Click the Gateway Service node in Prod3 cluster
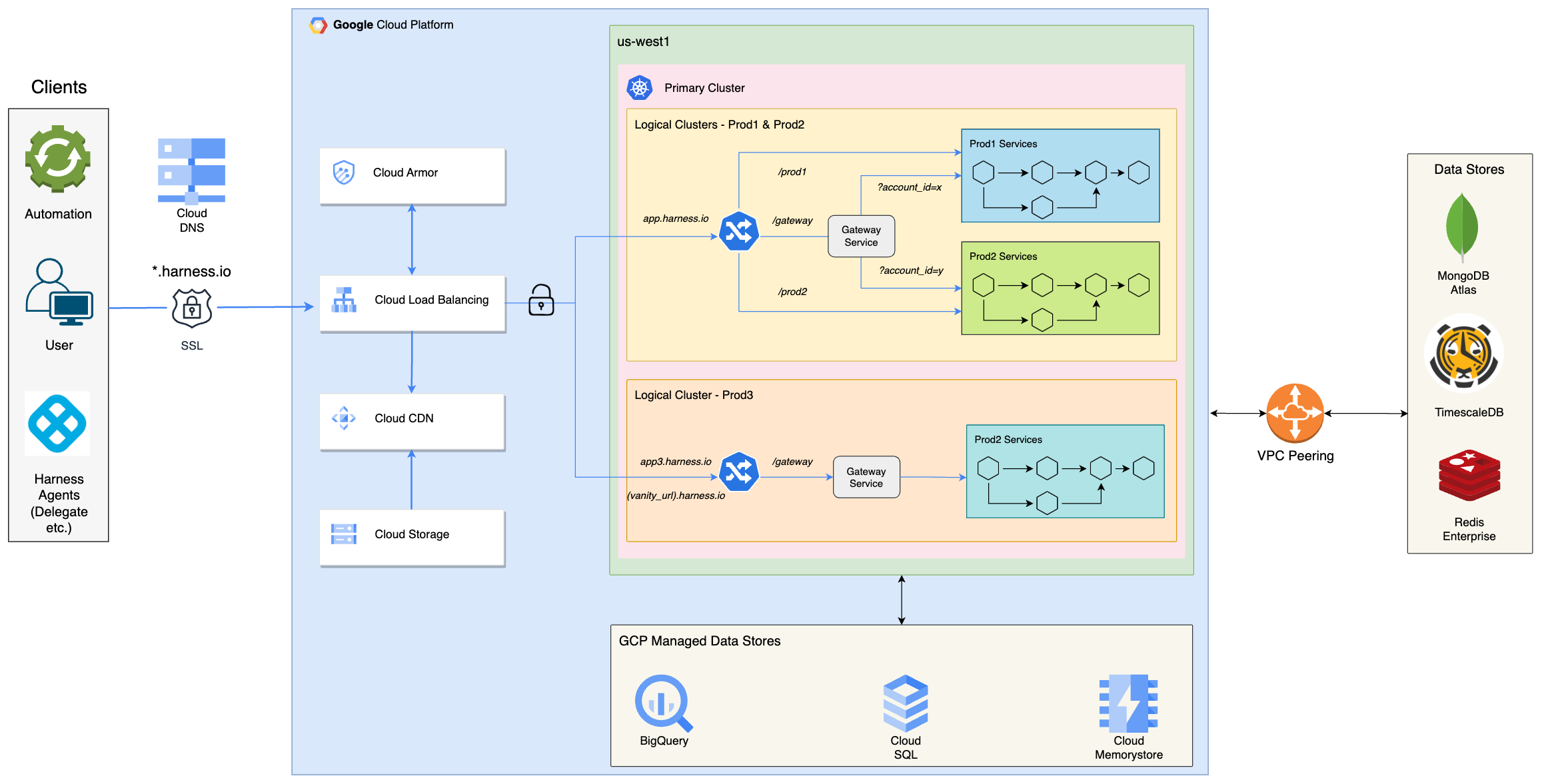 [866, 477]
